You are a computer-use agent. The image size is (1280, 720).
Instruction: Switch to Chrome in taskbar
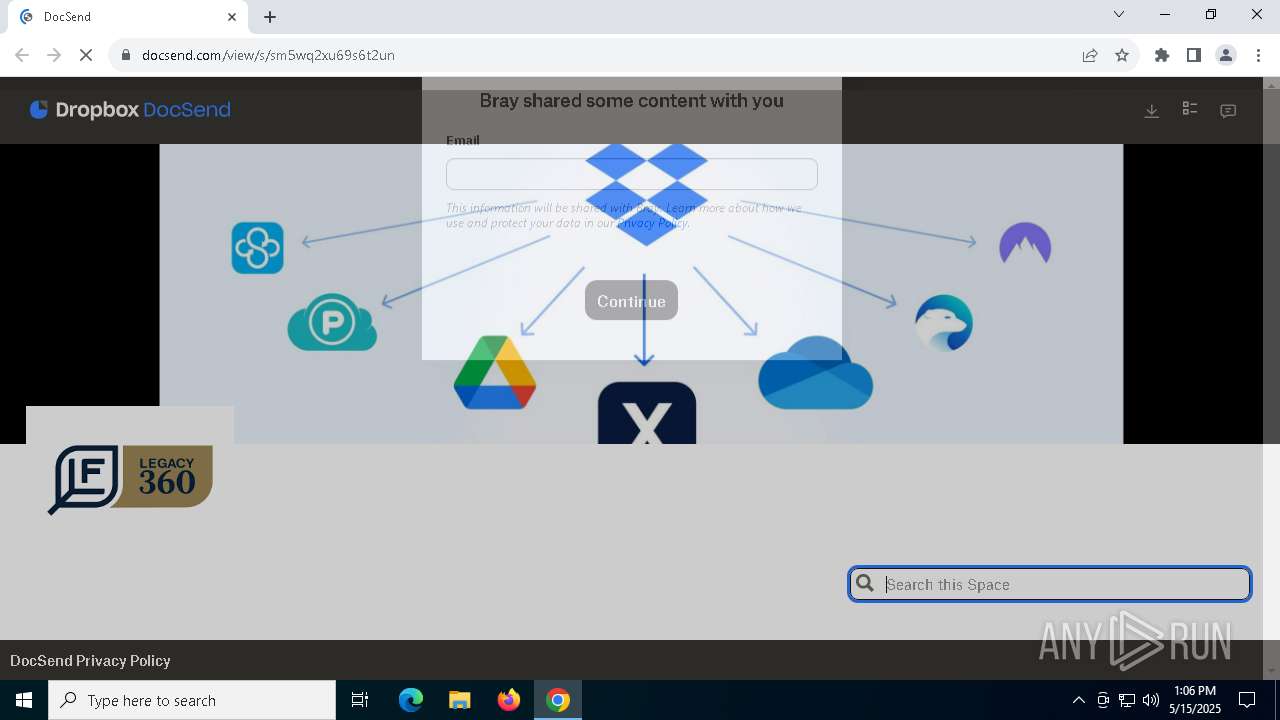click(x=558, y=700)
